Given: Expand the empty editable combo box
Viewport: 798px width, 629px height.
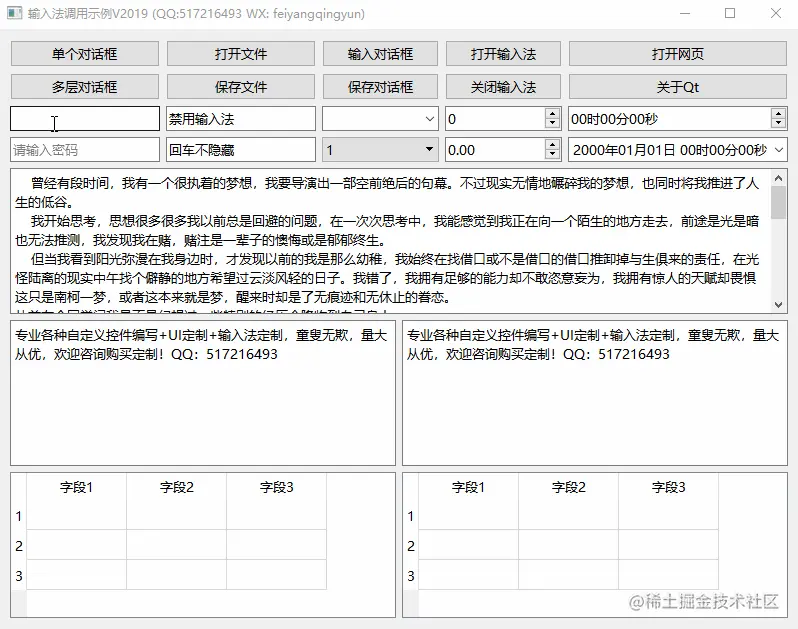Looking at the screenshot, I should pos(430,119).
